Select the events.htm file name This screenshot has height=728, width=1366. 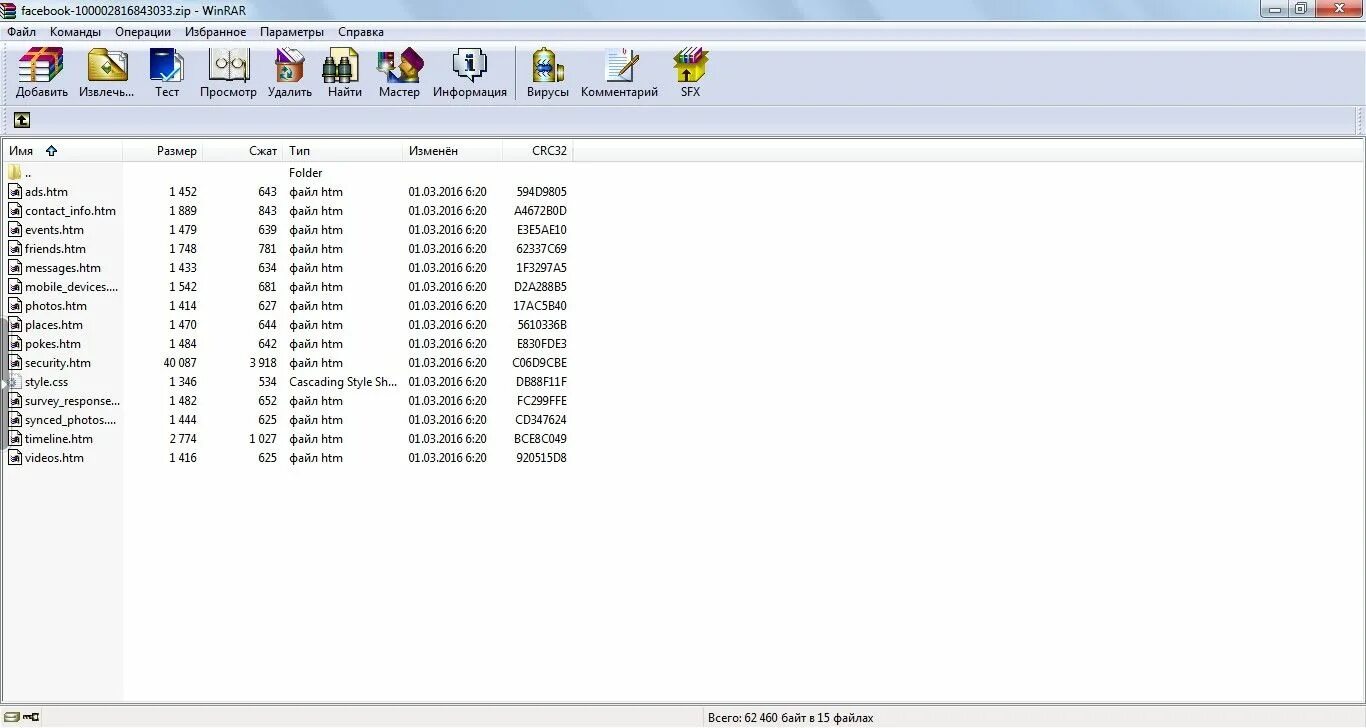(54, 230)
